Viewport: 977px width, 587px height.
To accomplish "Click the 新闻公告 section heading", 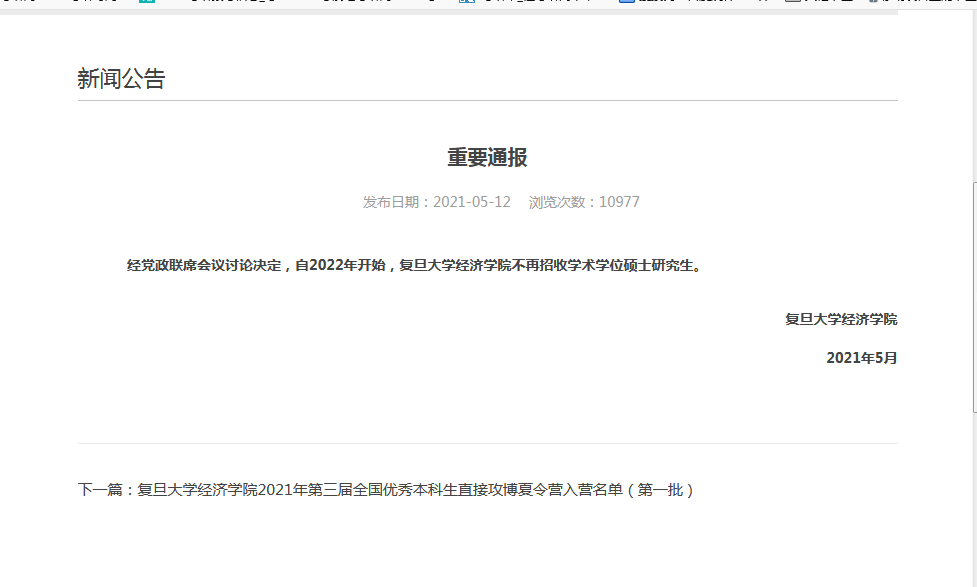I will coord(122,79).
